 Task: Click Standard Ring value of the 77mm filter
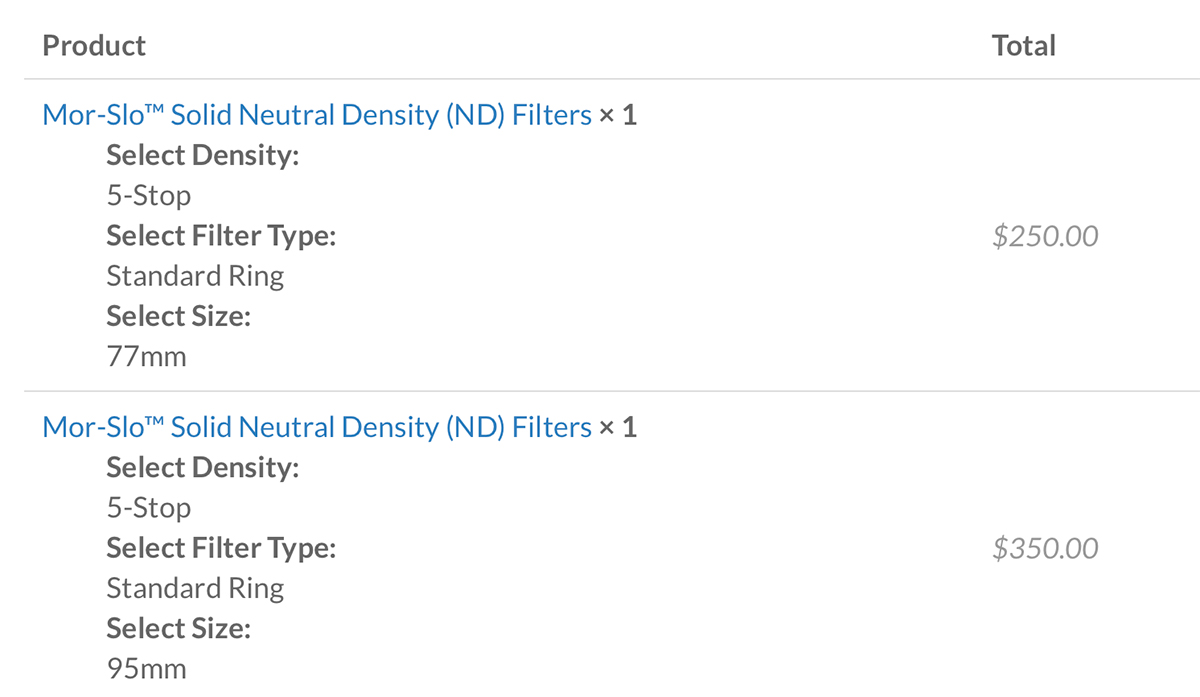(x=196, y=277)
